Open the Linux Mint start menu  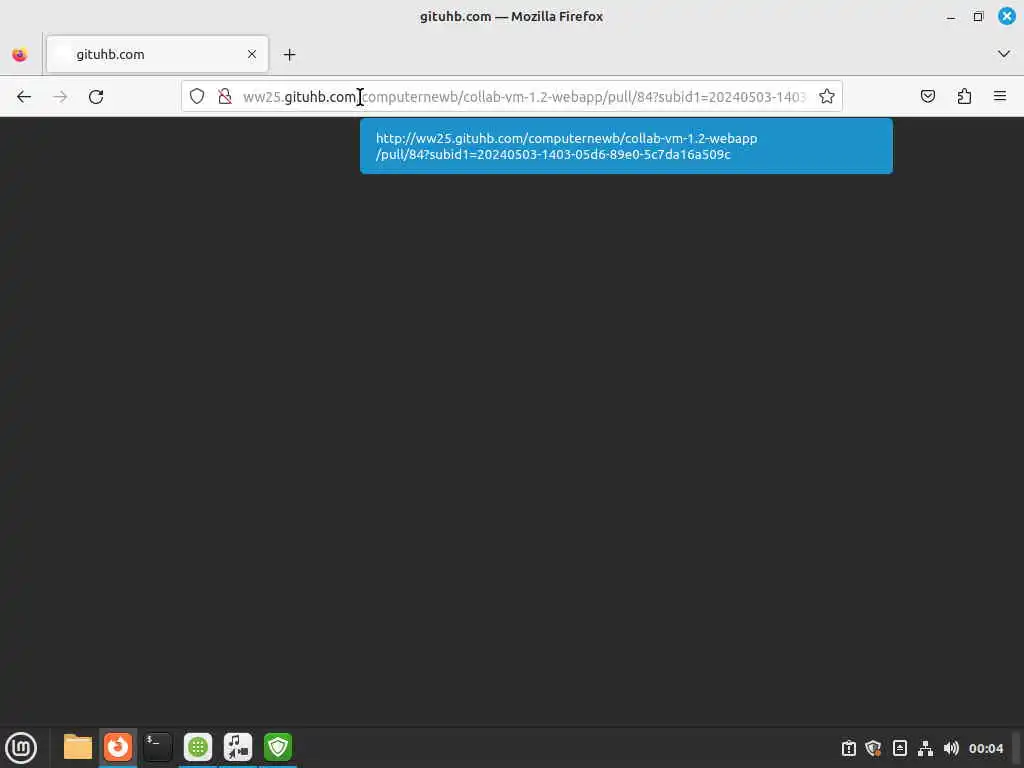(x=22, y=748)
